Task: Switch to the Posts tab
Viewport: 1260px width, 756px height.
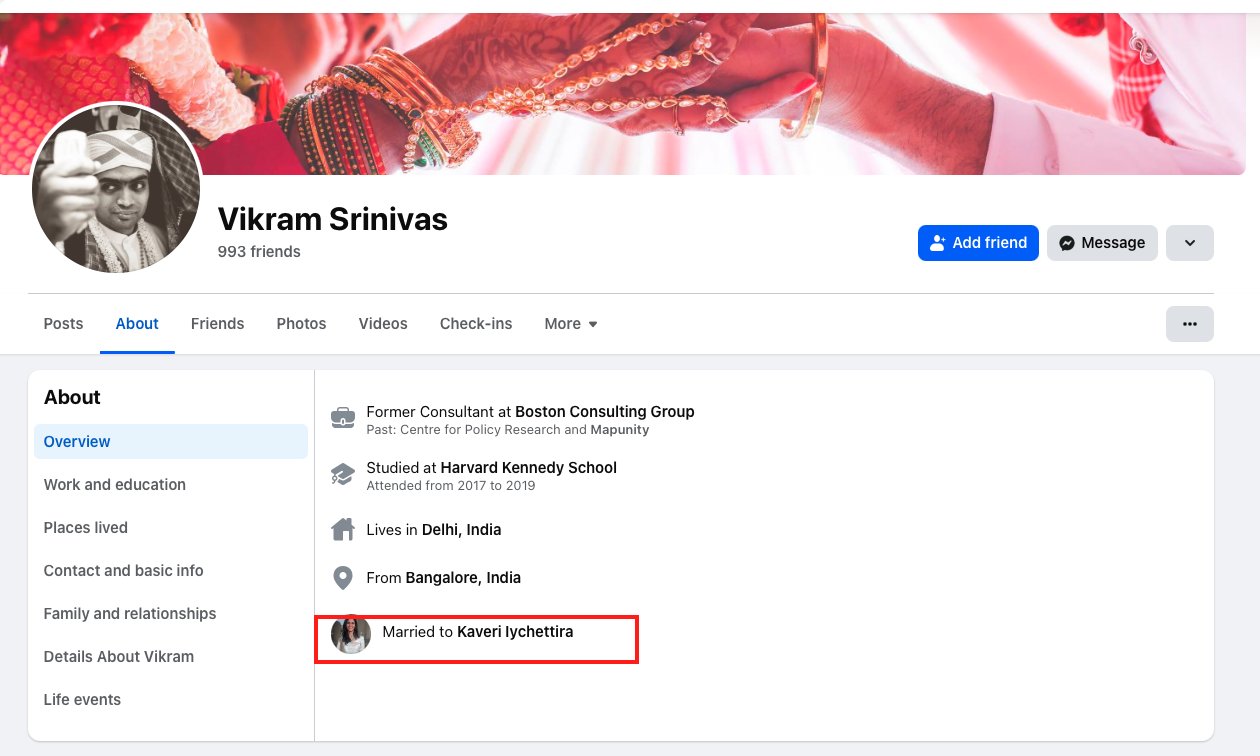Action: tap(64, 324)
